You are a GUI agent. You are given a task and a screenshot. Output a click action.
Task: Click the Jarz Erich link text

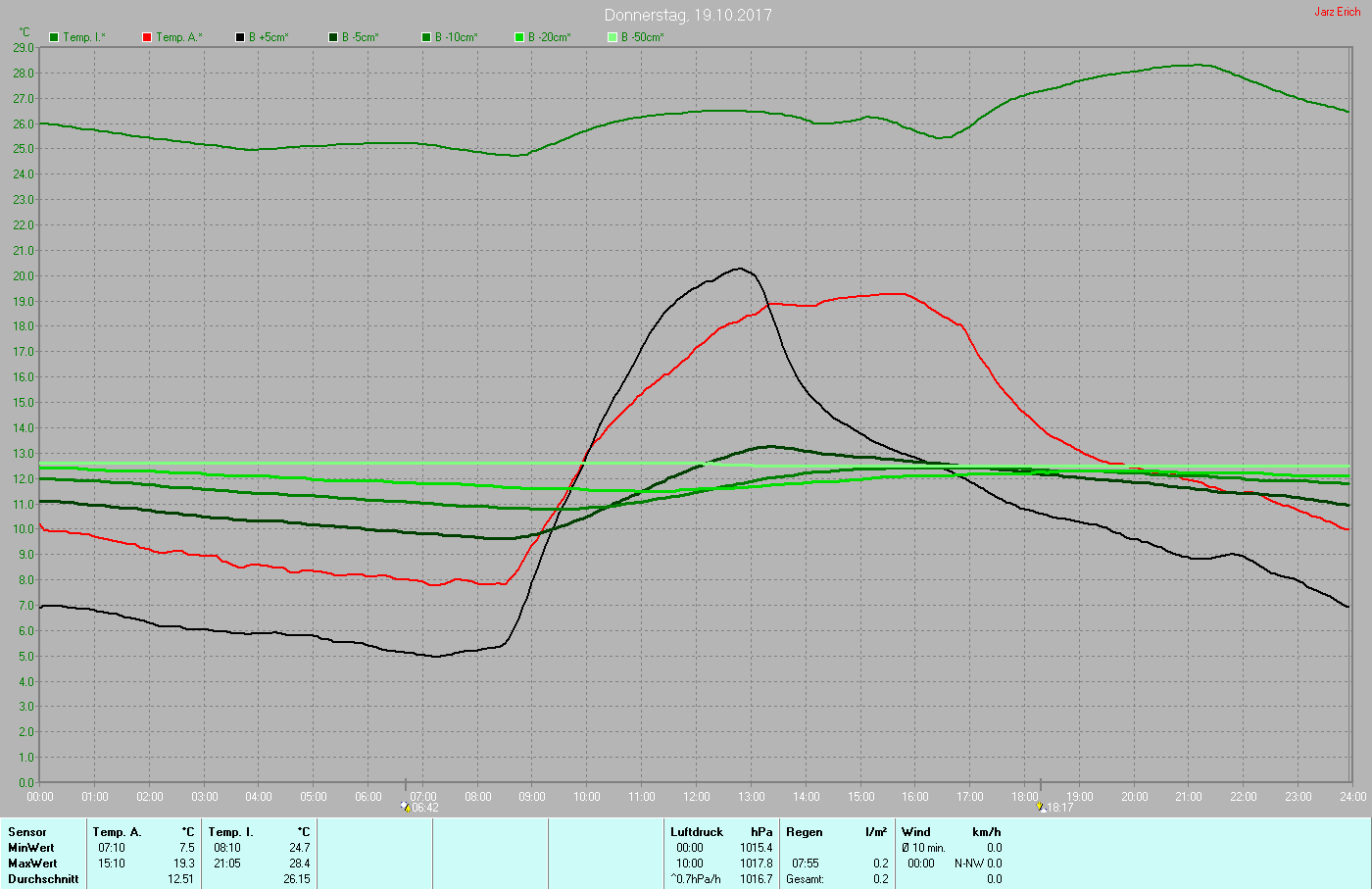pyautogui.click(x=1337, y=12)
